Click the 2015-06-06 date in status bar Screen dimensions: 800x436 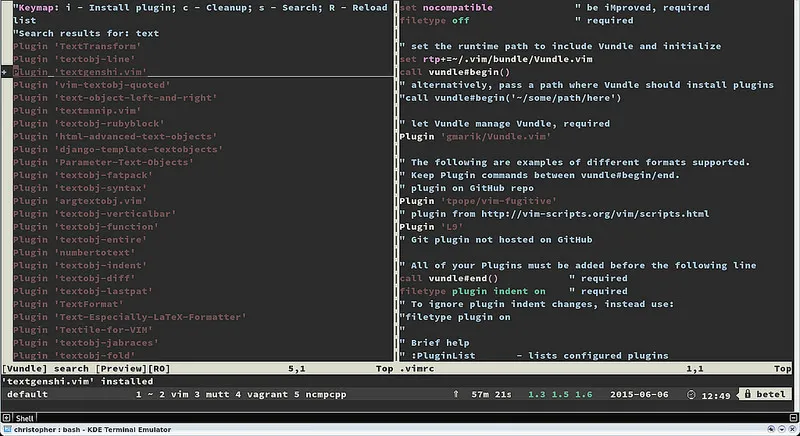637,395
